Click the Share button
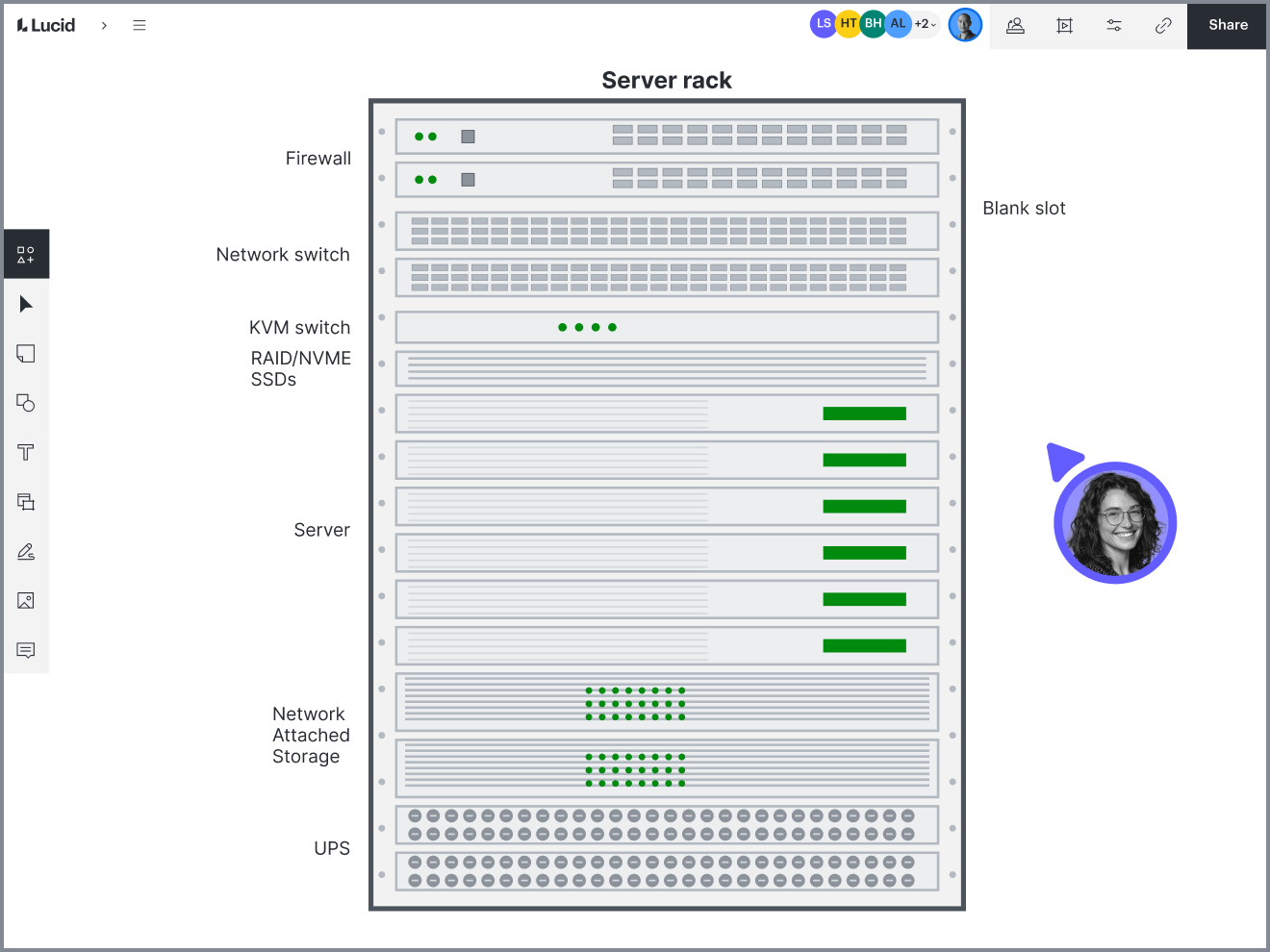The image size is (1270, 952). (x=1228, y=25)
